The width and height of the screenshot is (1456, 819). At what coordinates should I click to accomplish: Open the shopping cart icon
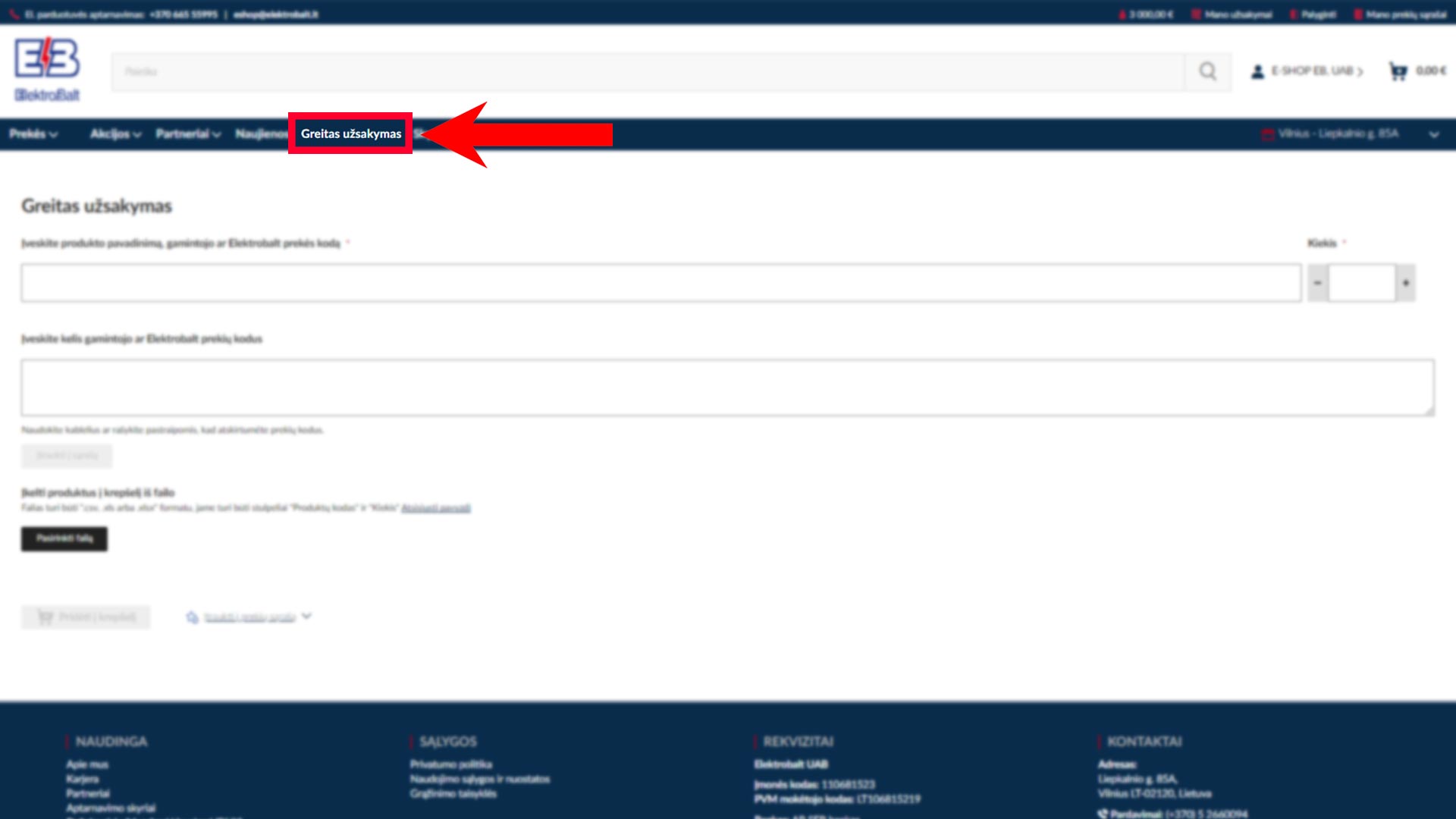coord(1398,71)
